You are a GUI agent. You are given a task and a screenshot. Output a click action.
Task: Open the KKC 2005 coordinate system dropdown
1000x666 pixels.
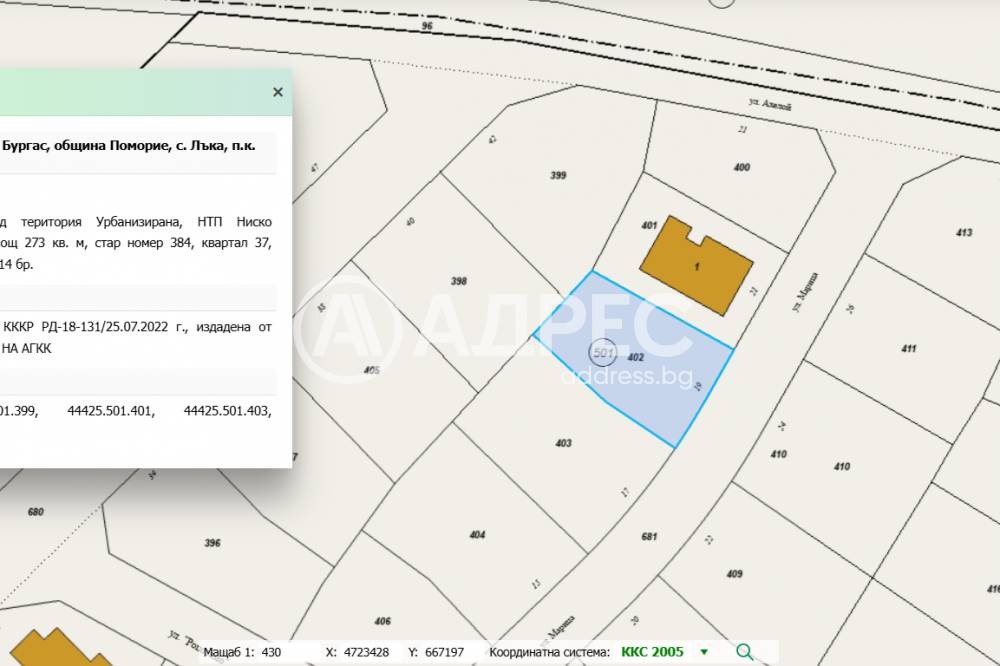[x=703, y=652]
